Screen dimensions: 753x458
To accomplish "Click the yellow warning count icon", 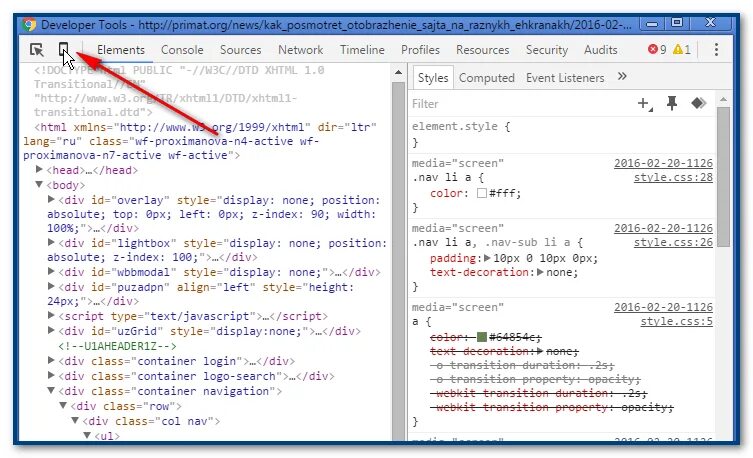I will [678, 49].
